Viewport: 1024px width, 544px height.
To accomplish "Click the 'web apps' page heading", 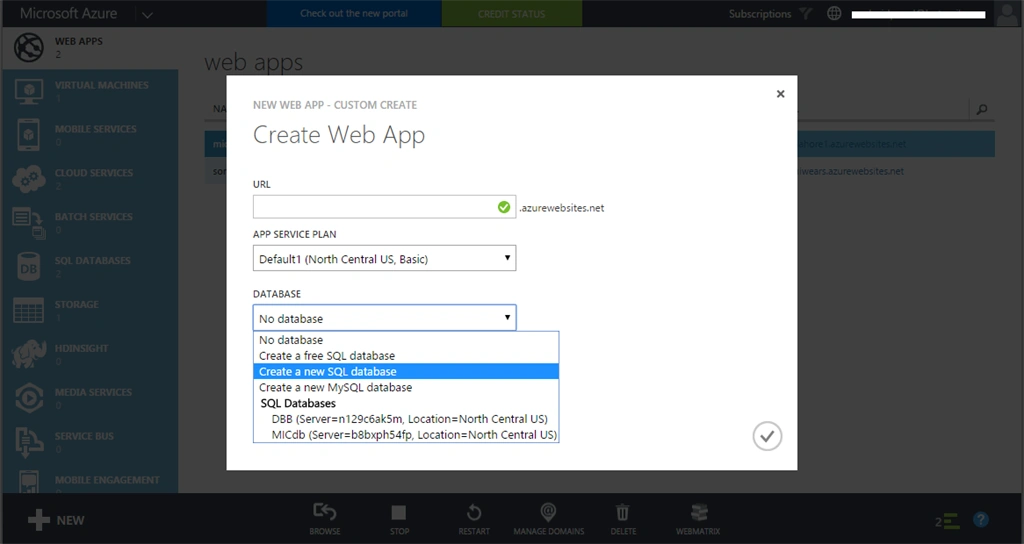I will (x=253, y=63).
